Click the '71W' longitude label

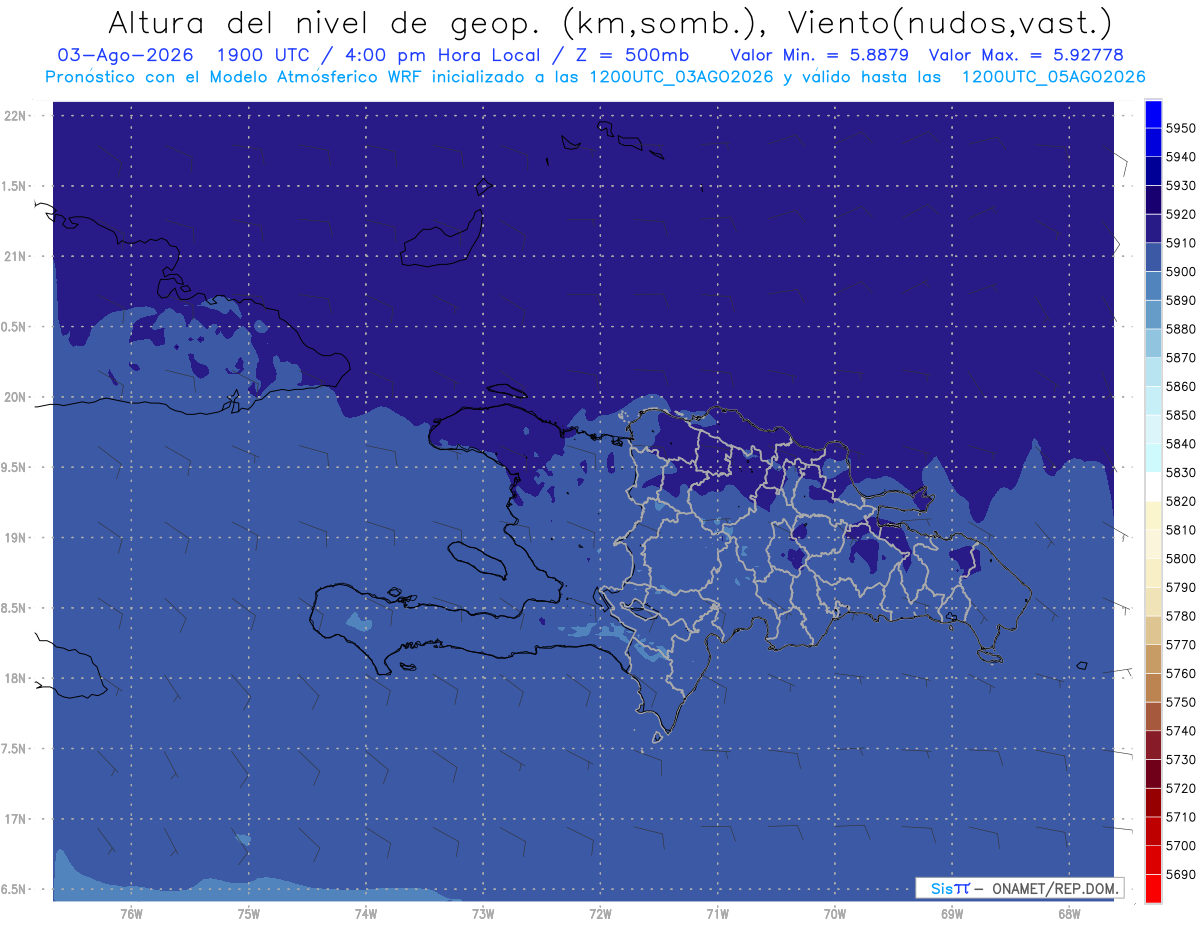(717, 913)
